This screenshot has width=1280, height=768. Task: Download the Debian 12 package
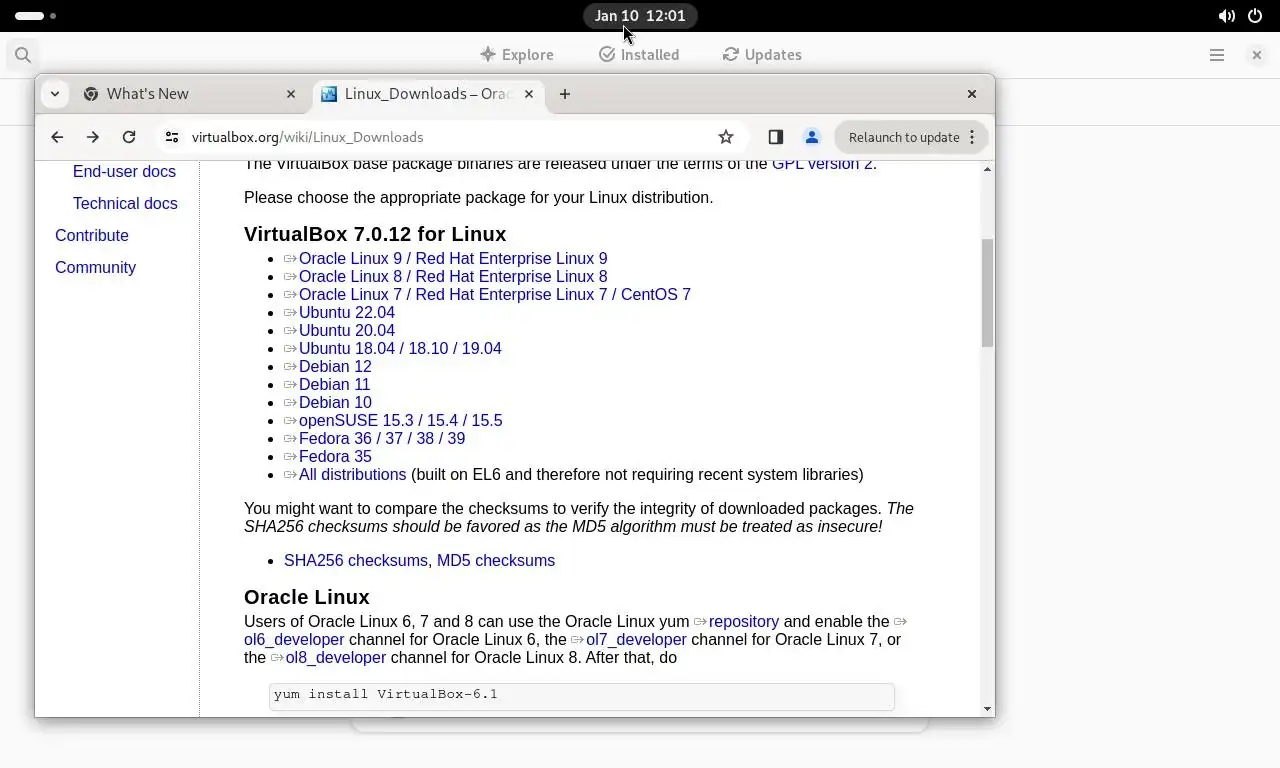[x=335, y=366]
